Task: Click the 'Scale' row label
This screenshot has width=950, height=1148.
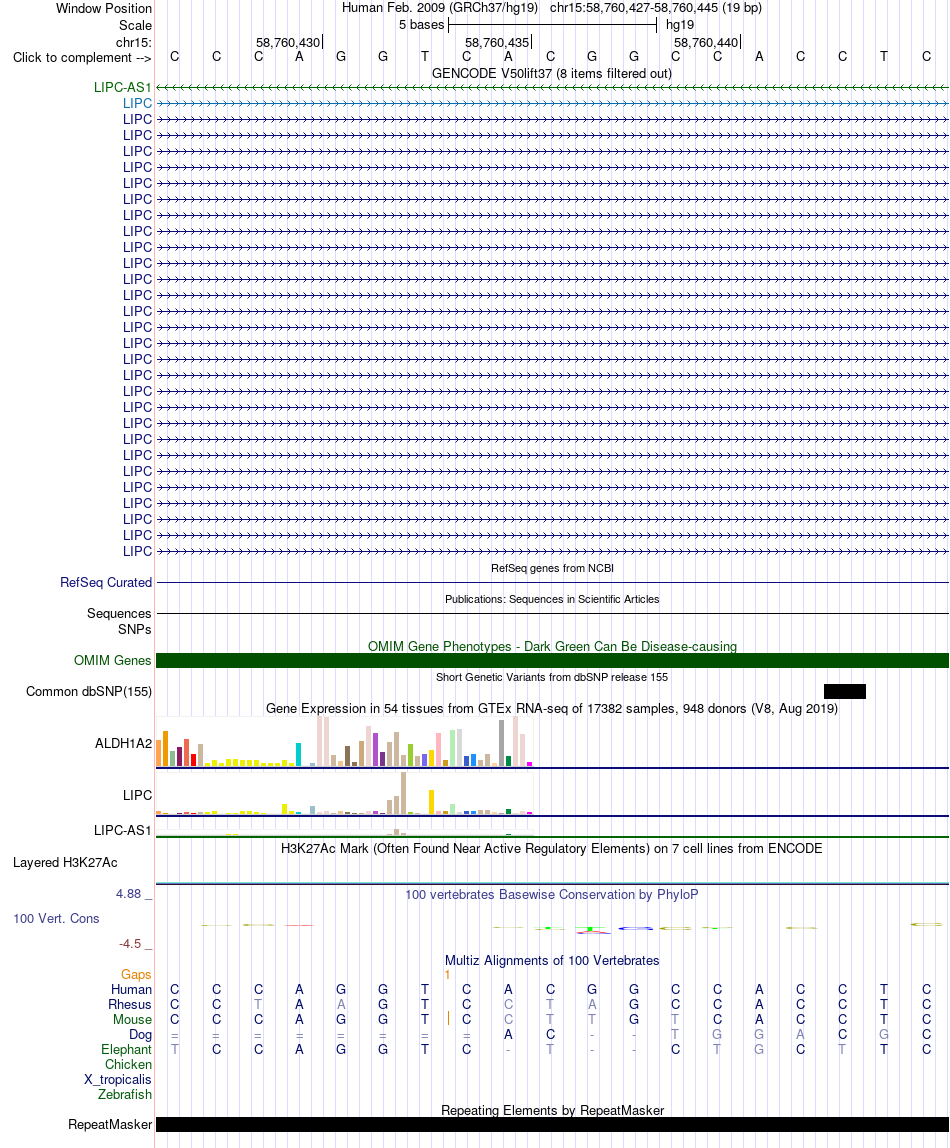Action: click(135, 25)
